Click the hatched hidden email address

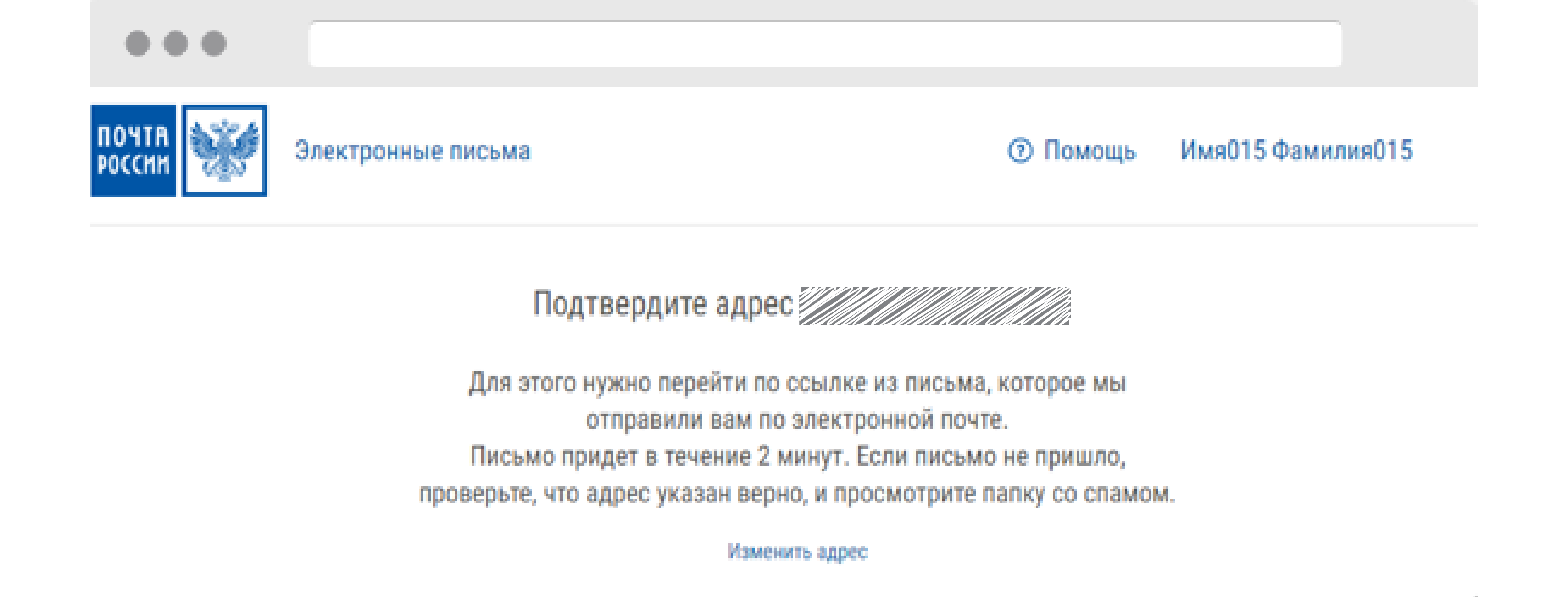pyautogui.click(x=934, y=306)
